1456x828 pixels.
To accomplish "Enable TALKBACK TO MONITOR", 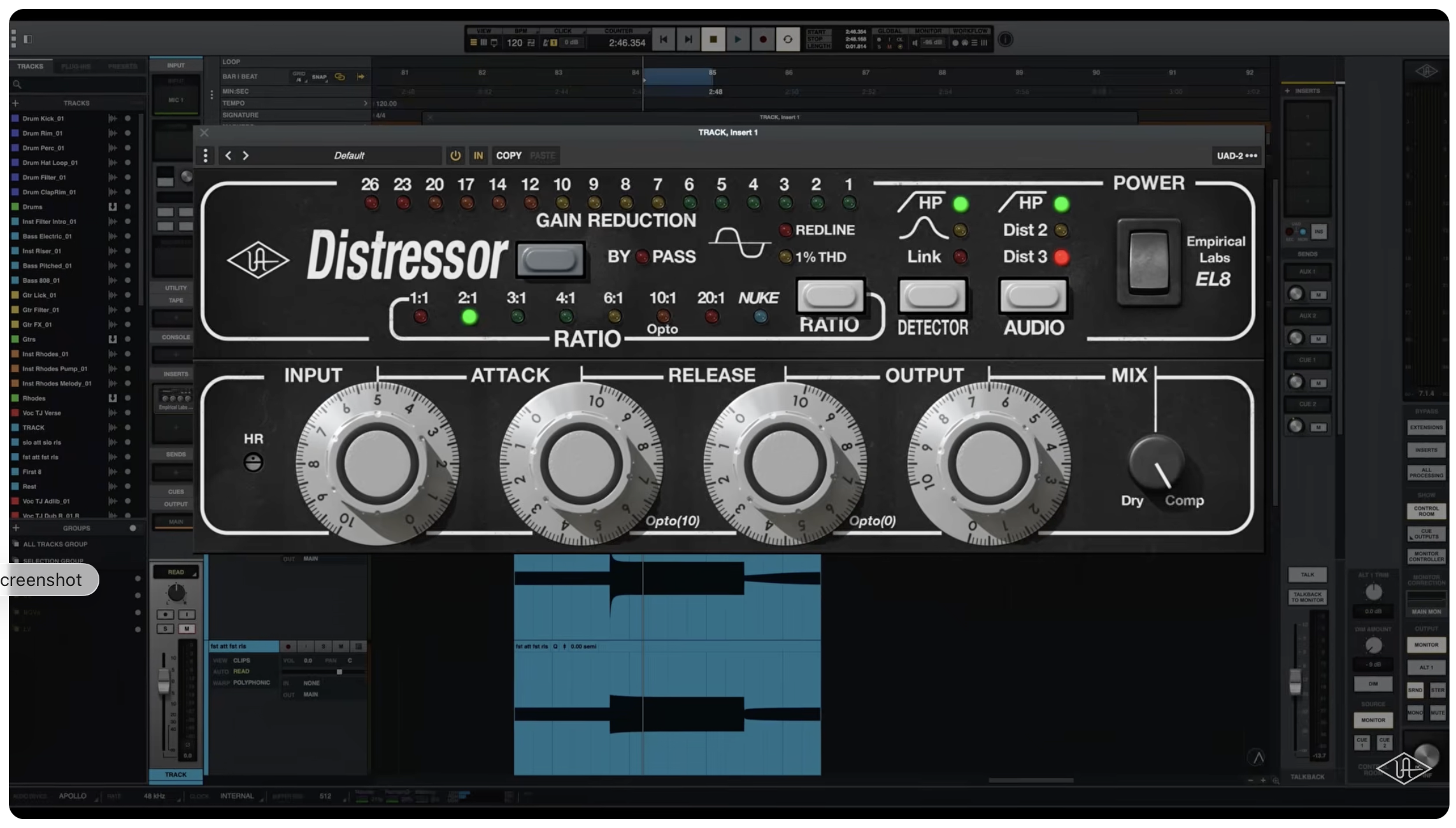I will (1308, 597).
